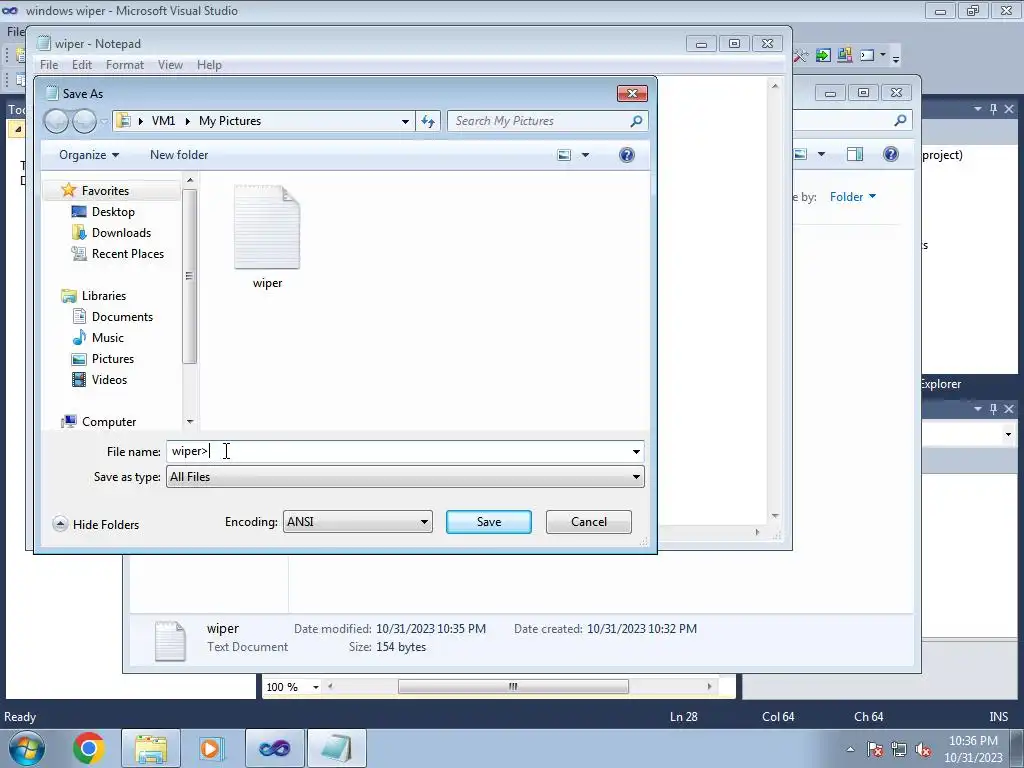Click the Back navigation arrow in Save As
Image resolution: width=1024 pixels, height=768 pixels.
click(56, 121)
